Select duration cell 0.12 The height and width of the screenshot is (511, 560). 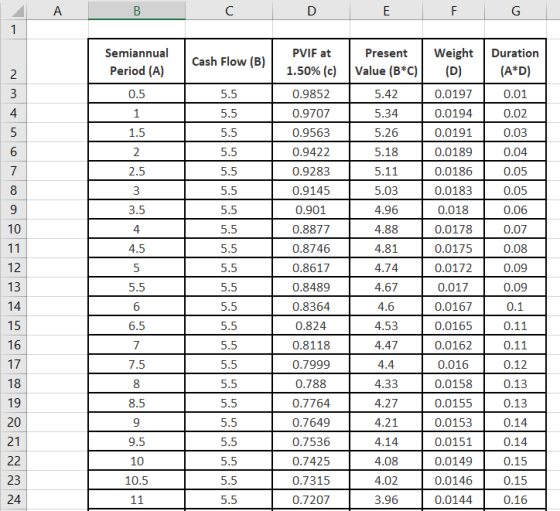coord(515,364)
